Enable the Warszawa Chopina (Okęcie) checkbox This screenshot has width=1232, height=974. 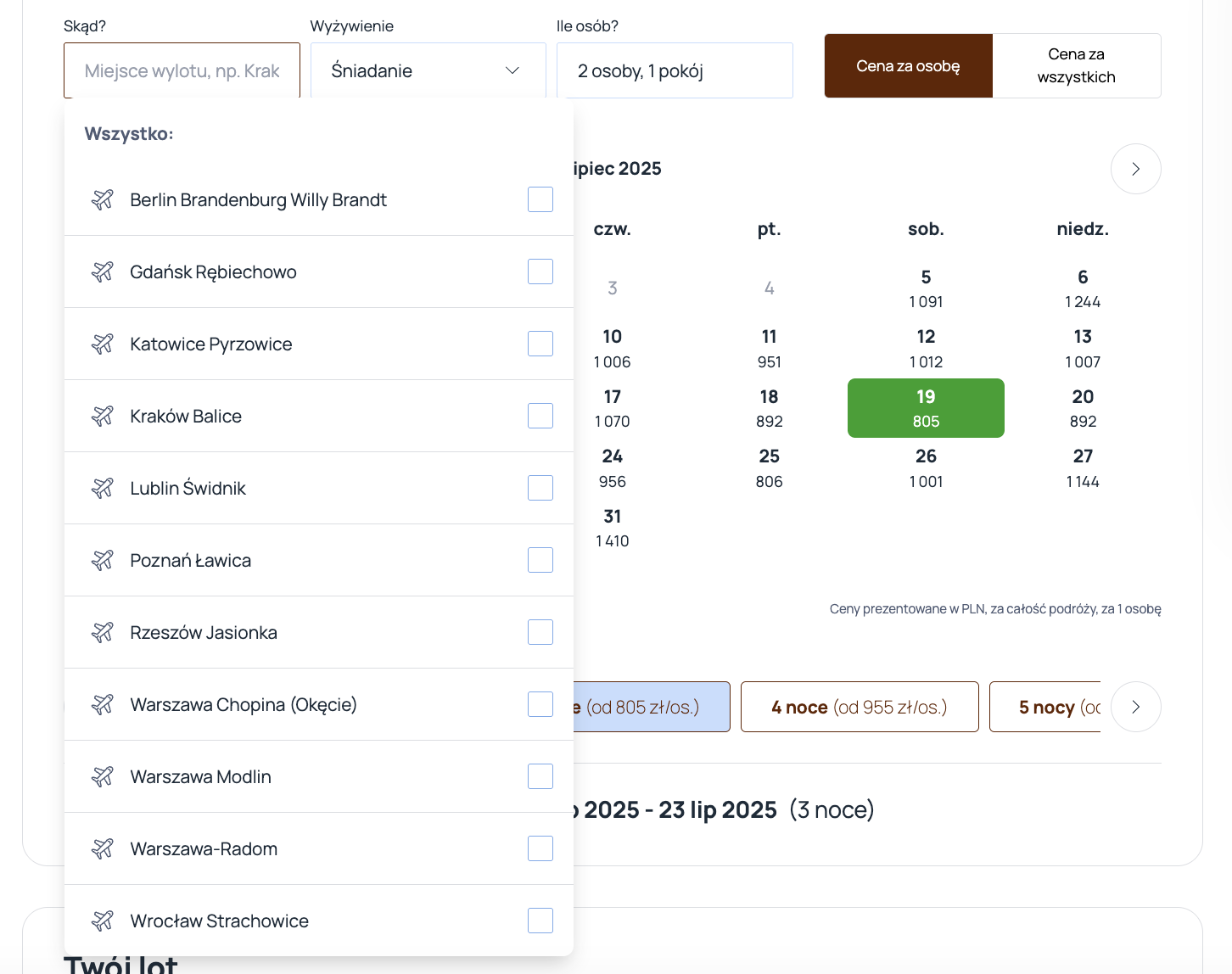(540, 704)
